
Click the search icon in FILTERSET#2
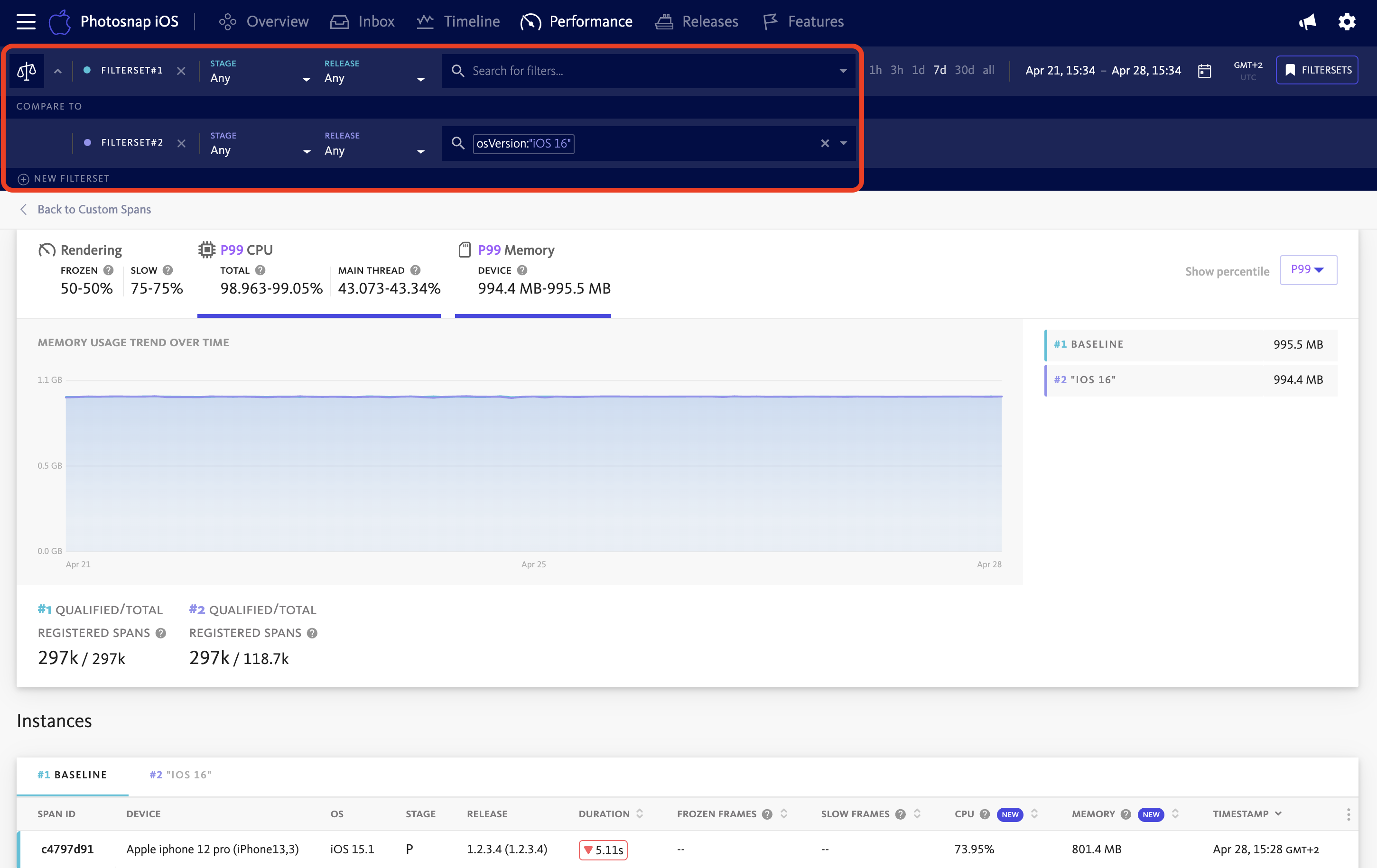(x=457, y=143)
